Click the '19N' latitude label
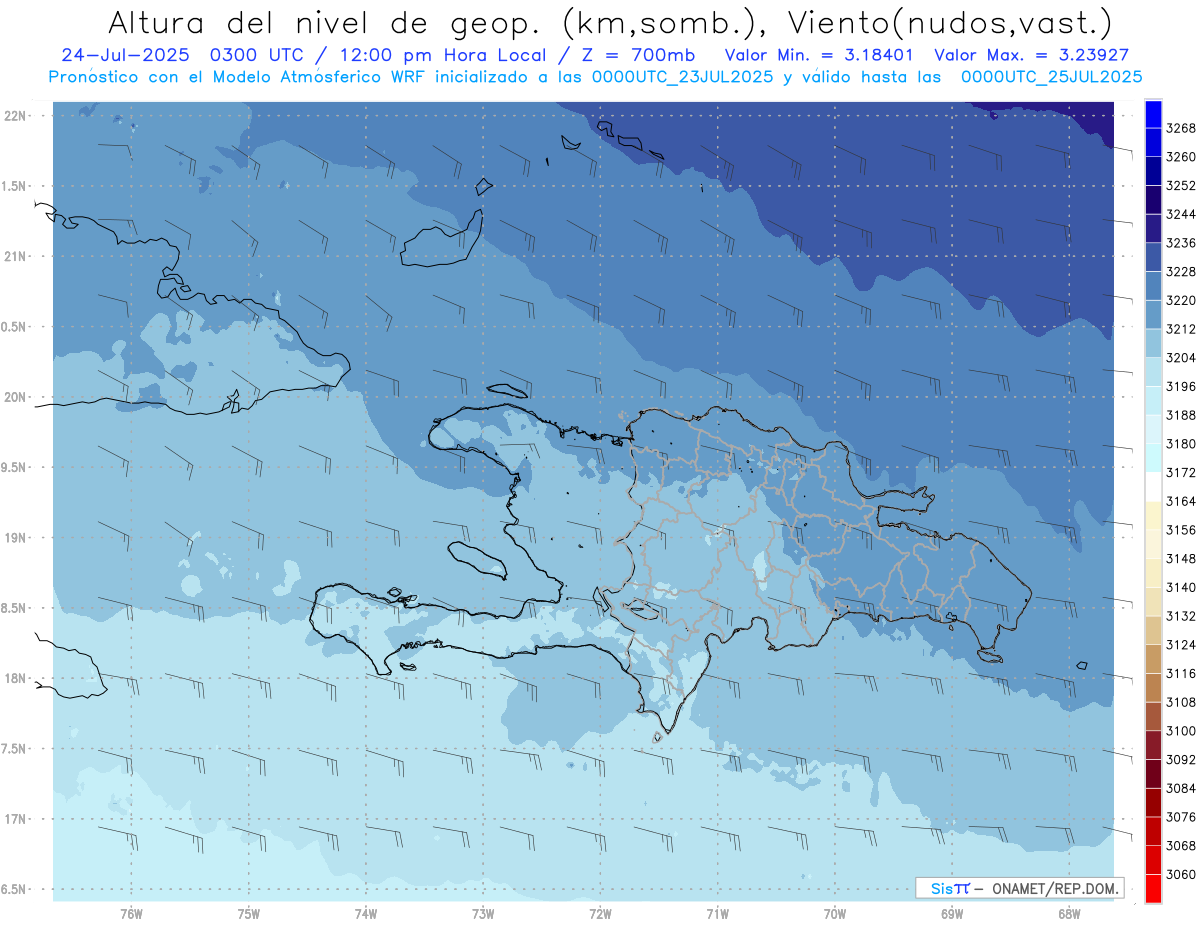 click(15, 538)
